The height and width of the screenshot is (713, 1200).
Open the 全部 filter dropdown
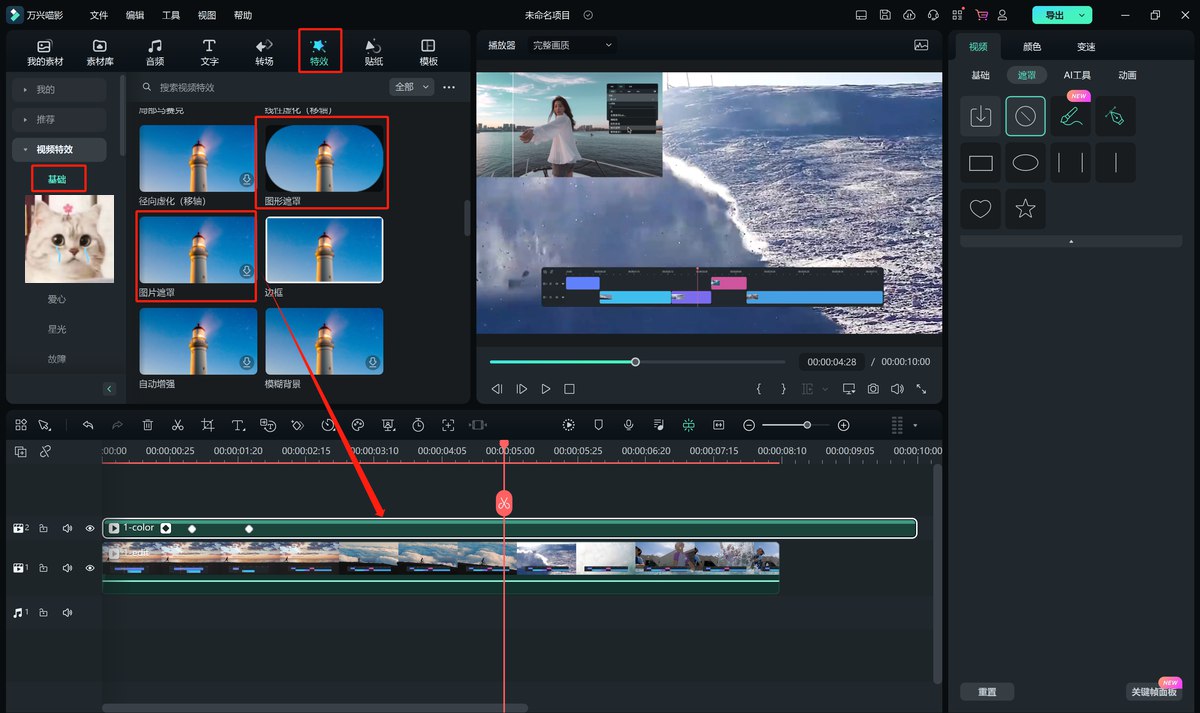click(x=411, y=87)
